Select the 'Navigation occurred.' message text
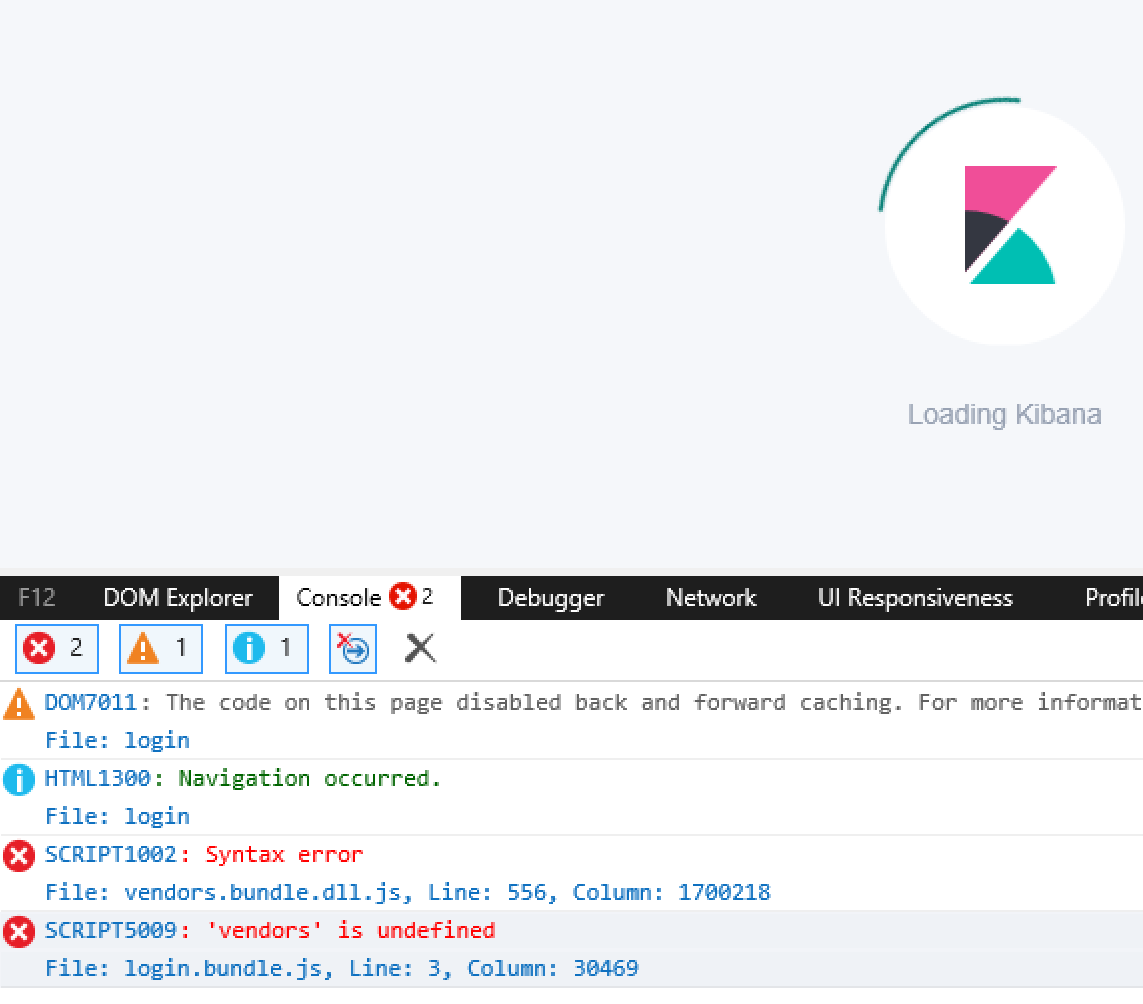The height and width of the screenshot is (1004, 1143). [x=310, y=778]
